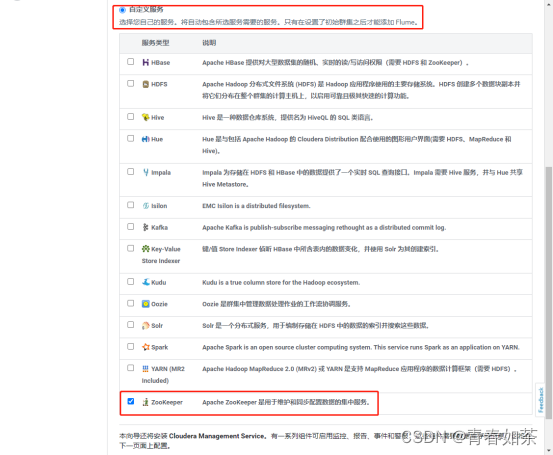Click the 'Kudu is a true column store' description

(x=281, y=283)
